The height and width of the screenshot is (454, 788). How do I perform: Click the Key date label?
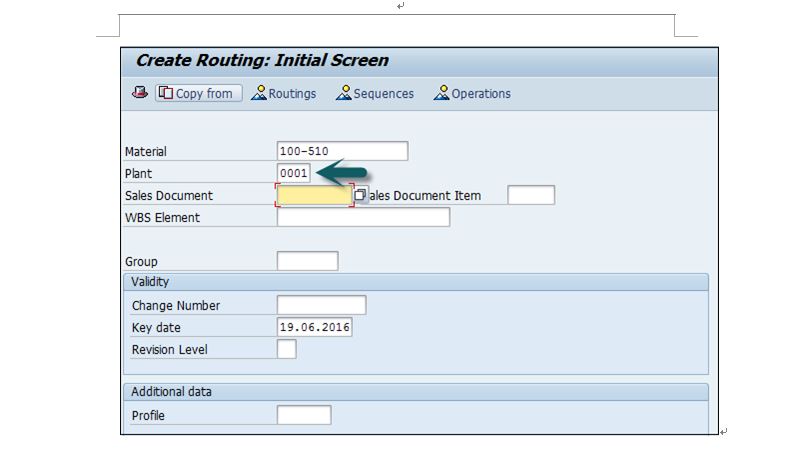click(x=156, y=328)
